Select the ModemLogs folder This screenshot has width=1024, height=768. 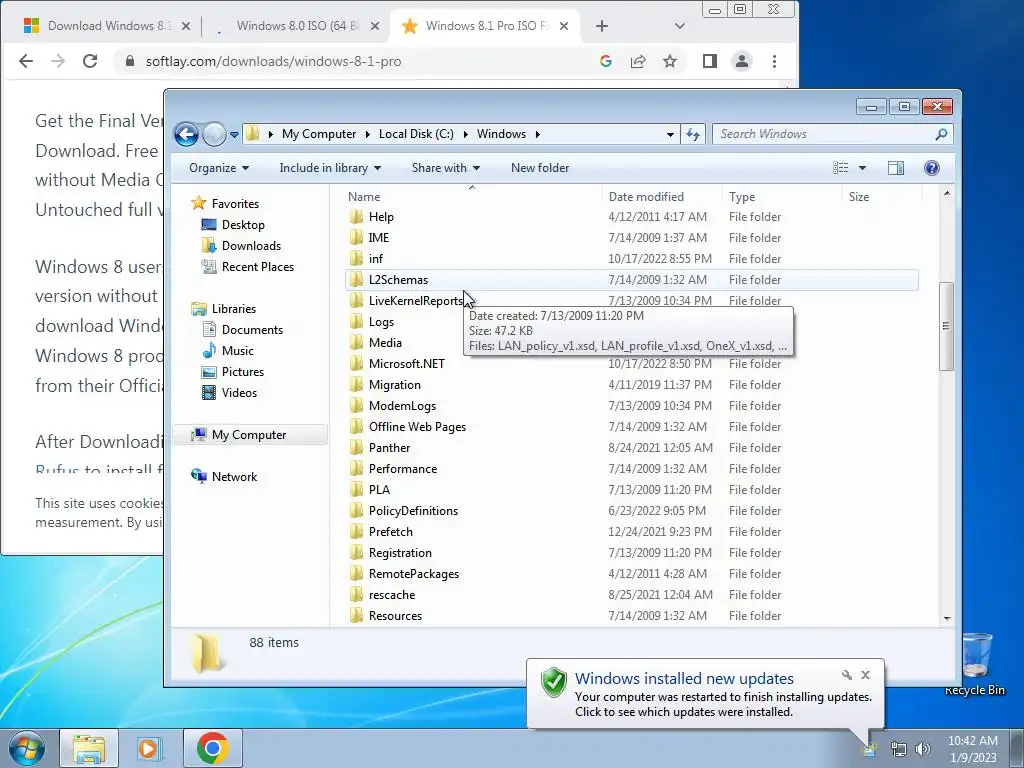[402, 406]
